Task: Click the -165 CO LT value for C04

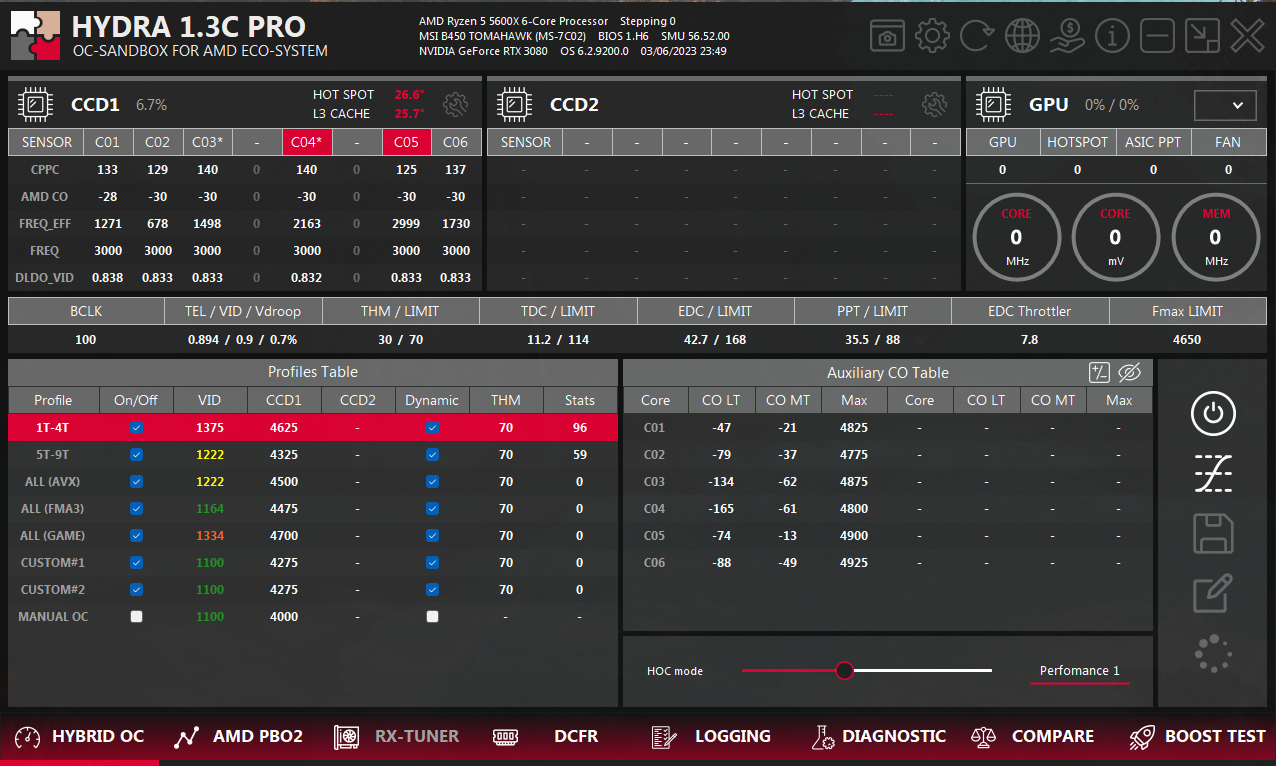Action: (x=720, y=509)
